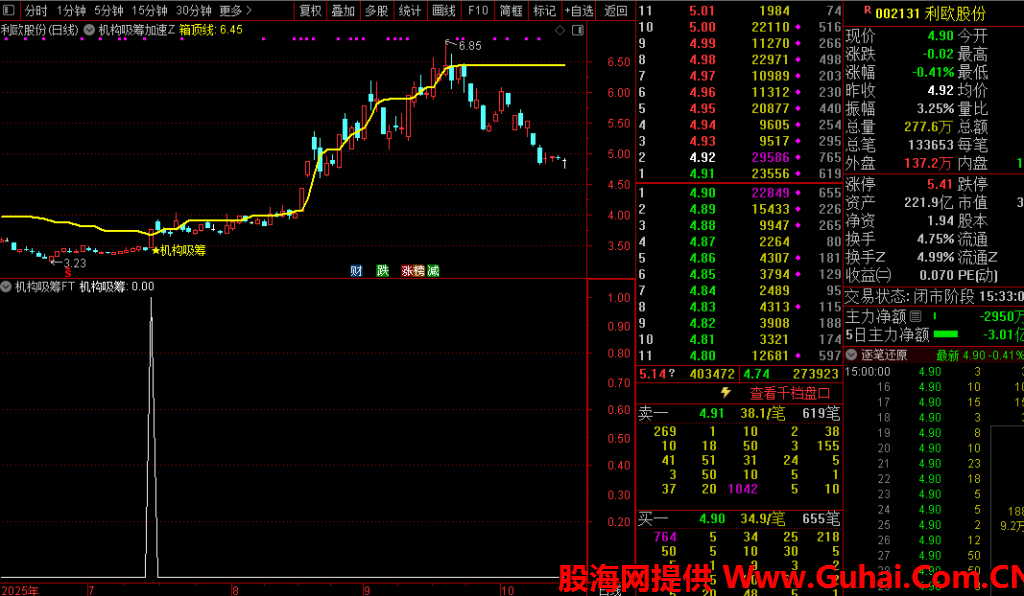Image resolution: width=1024 pixels, height=596 pixels.
Task: Open the 机构吸筹FT sub-chart indicator dropdown
Action: pos(7,287)
